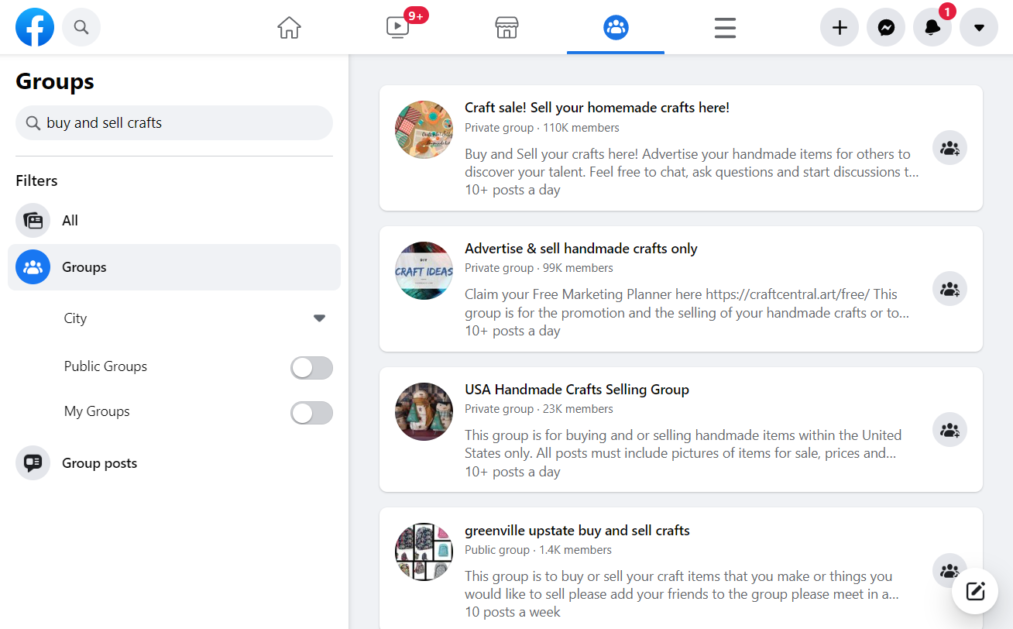The width and height of the screenshot is (1013, 629).
Task: Expand the City filter dropdown
Action: click(319, 318)
